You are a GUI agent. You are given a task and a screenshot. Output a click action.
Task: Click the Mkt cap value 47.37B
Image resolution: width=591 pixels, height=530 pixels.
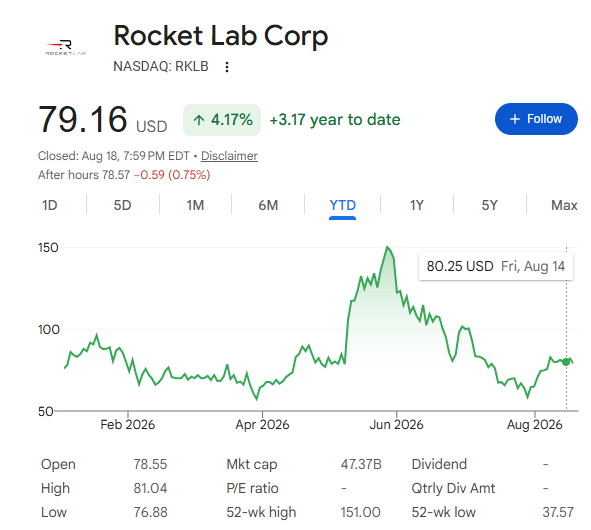[x=361, y=464]
